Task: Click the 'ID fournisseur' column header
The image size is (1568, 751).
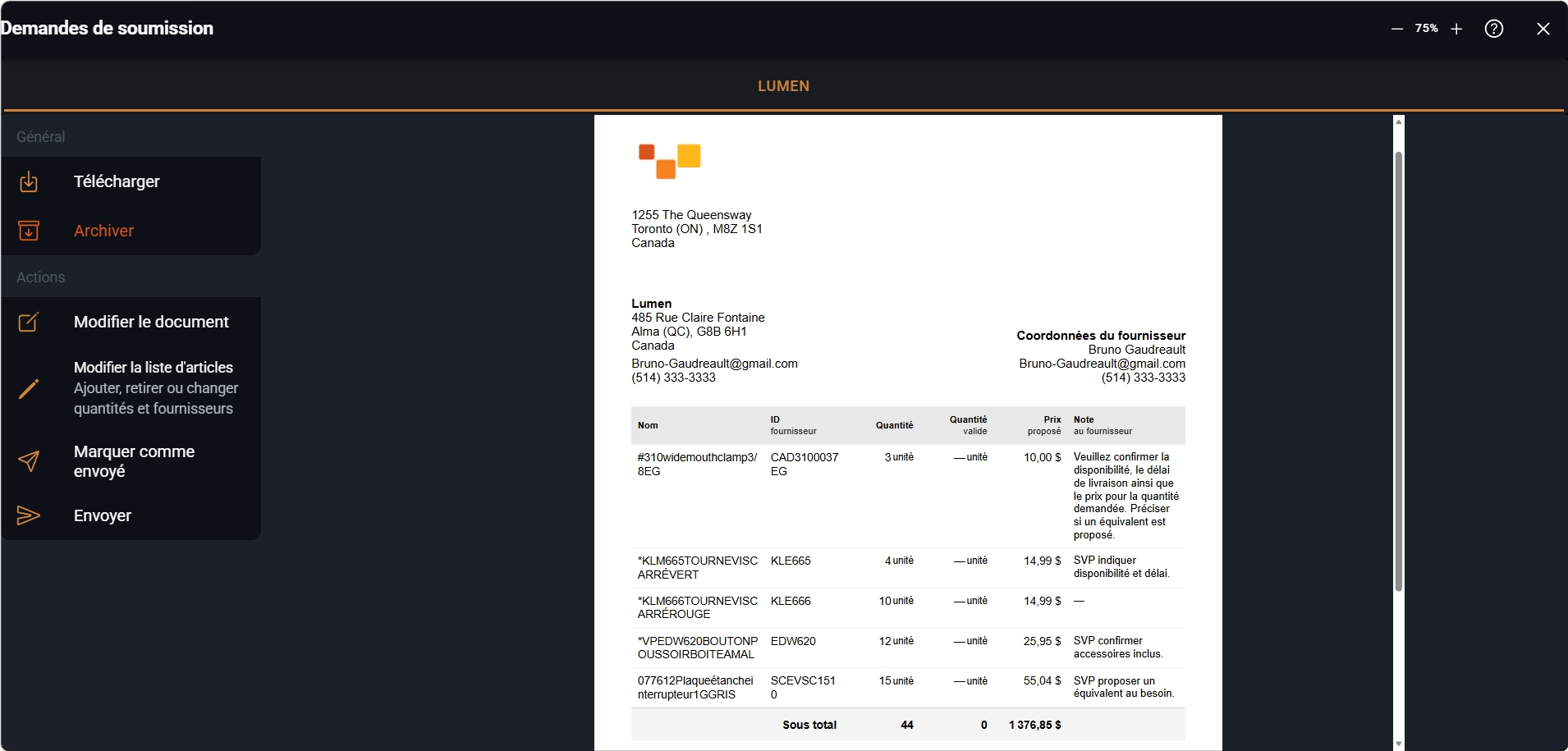Action: tap(793, 425)
